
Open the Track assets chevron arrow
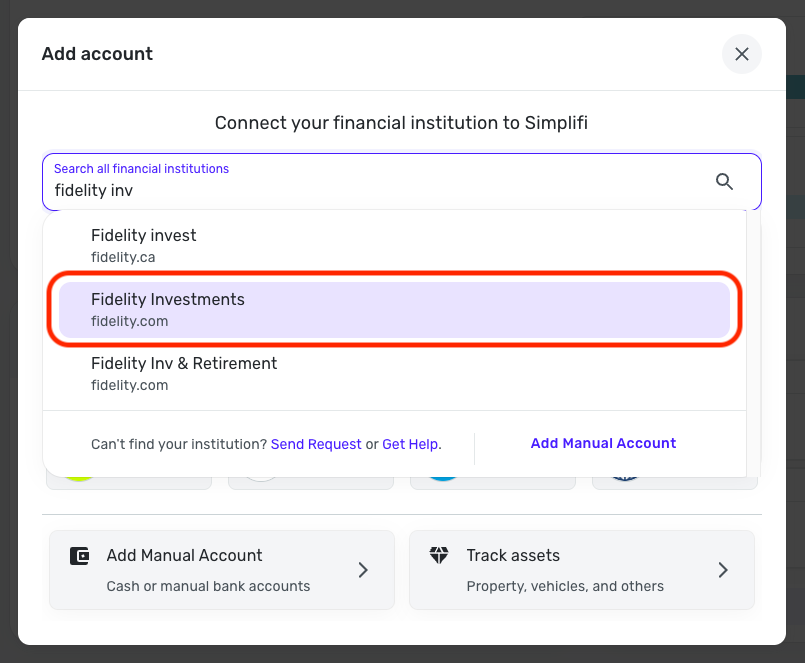pyautogui.click(x=723, y=570)
